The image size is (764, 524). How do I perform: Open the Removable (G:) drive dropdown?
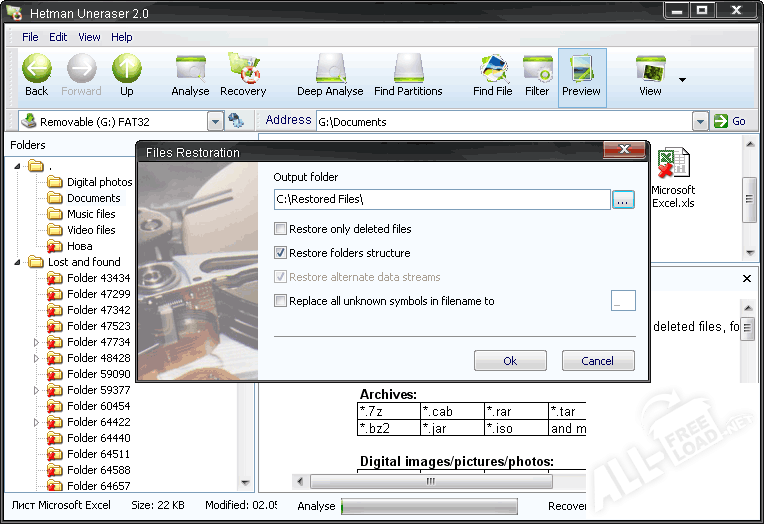click(215, 121)
